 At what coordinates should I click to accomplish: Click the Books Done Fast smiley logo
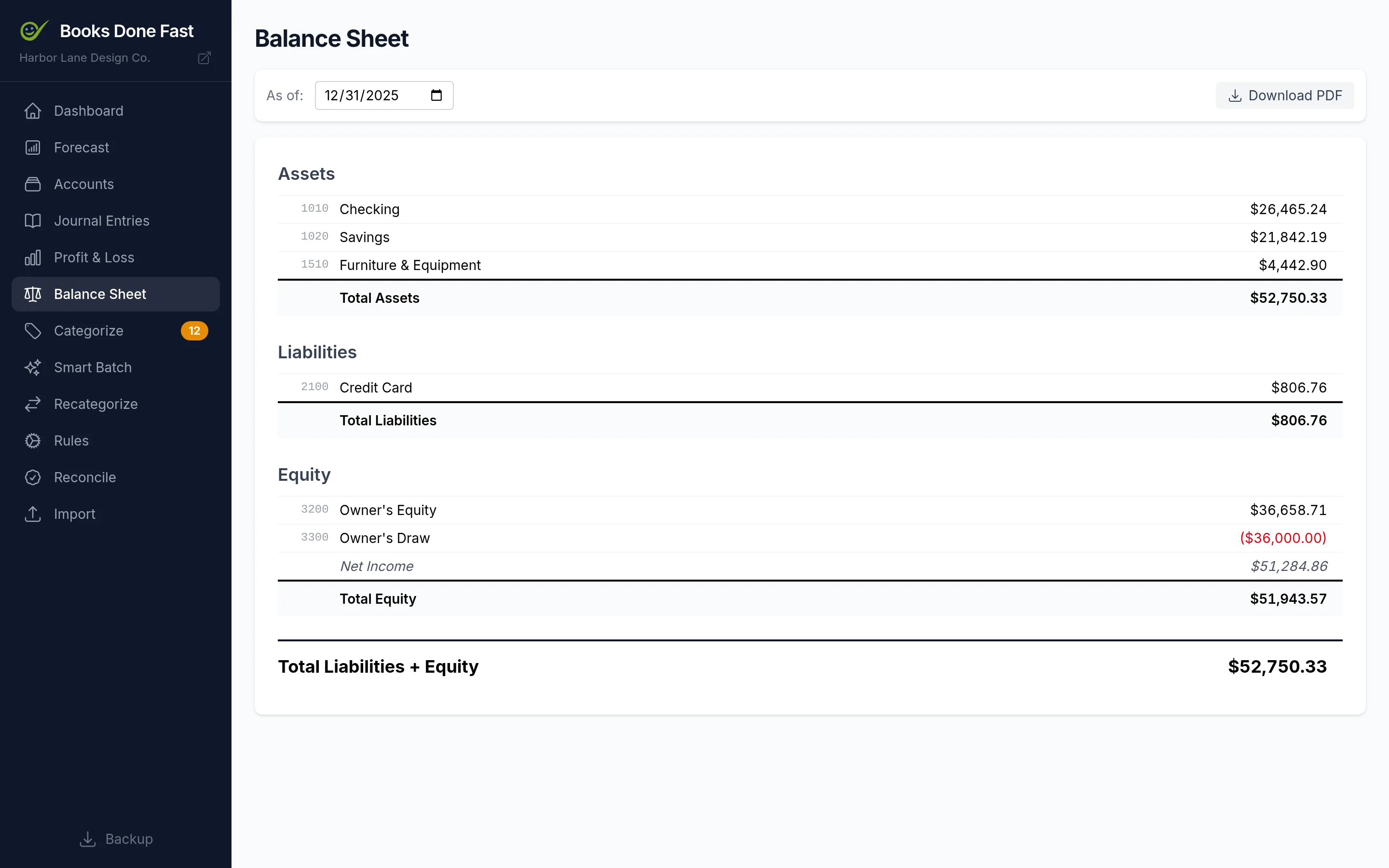coord(34,30)
